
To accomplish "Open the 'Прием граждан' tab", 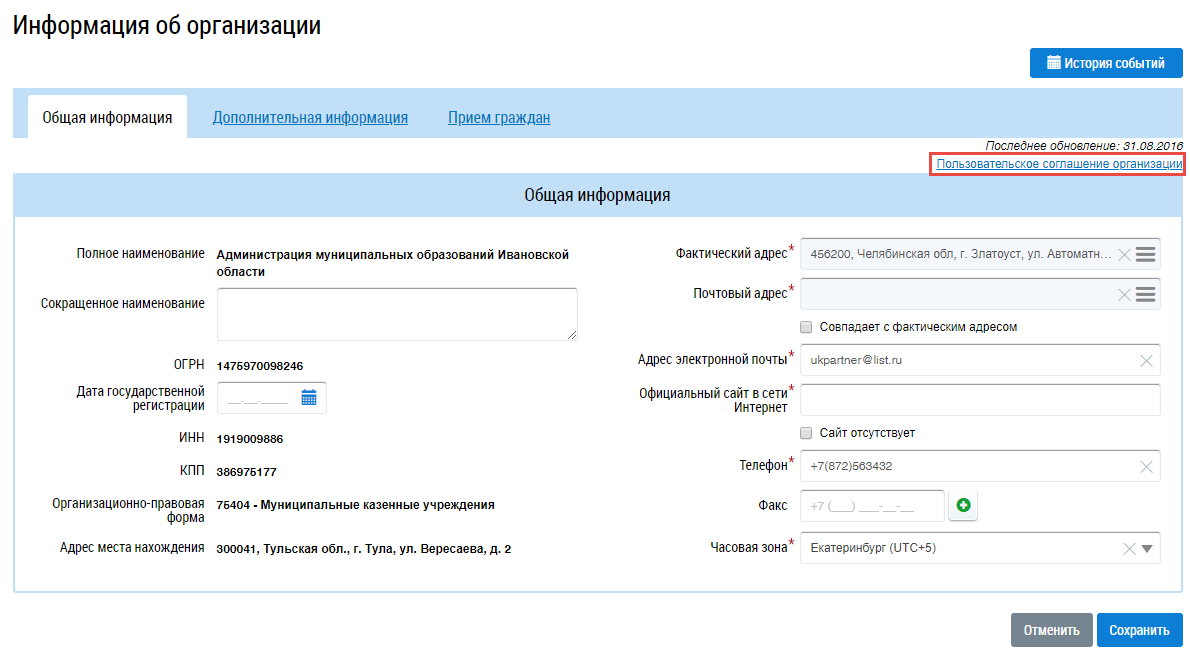I will click(x=499, y=118).
